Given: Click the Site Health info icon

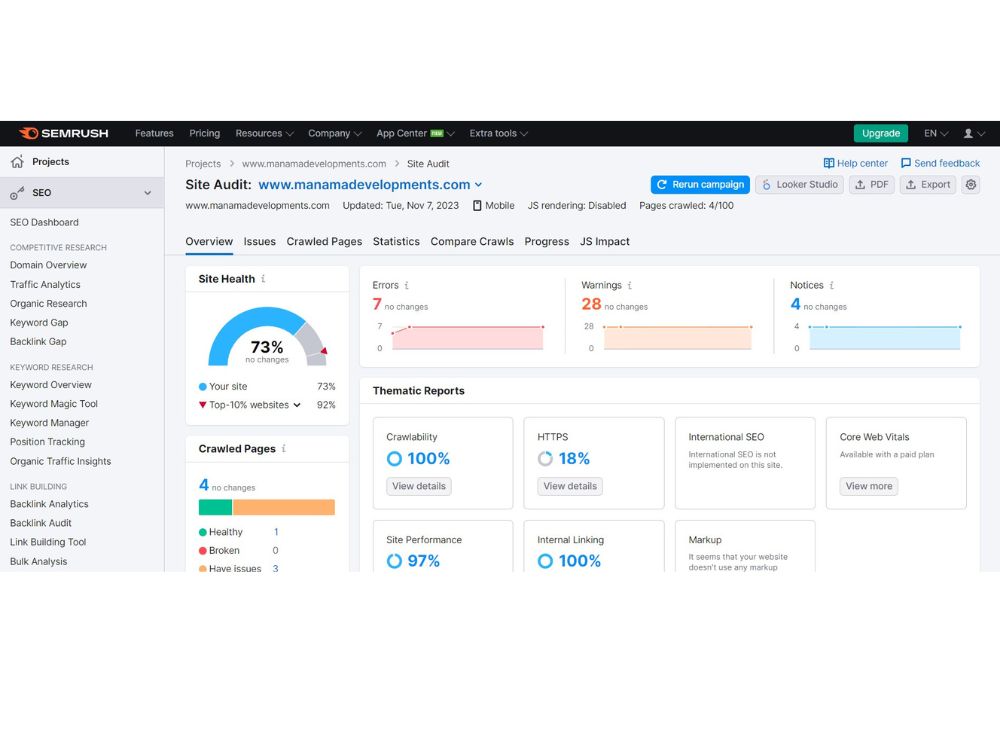Looking at the screenshot, I should (263, 279).
